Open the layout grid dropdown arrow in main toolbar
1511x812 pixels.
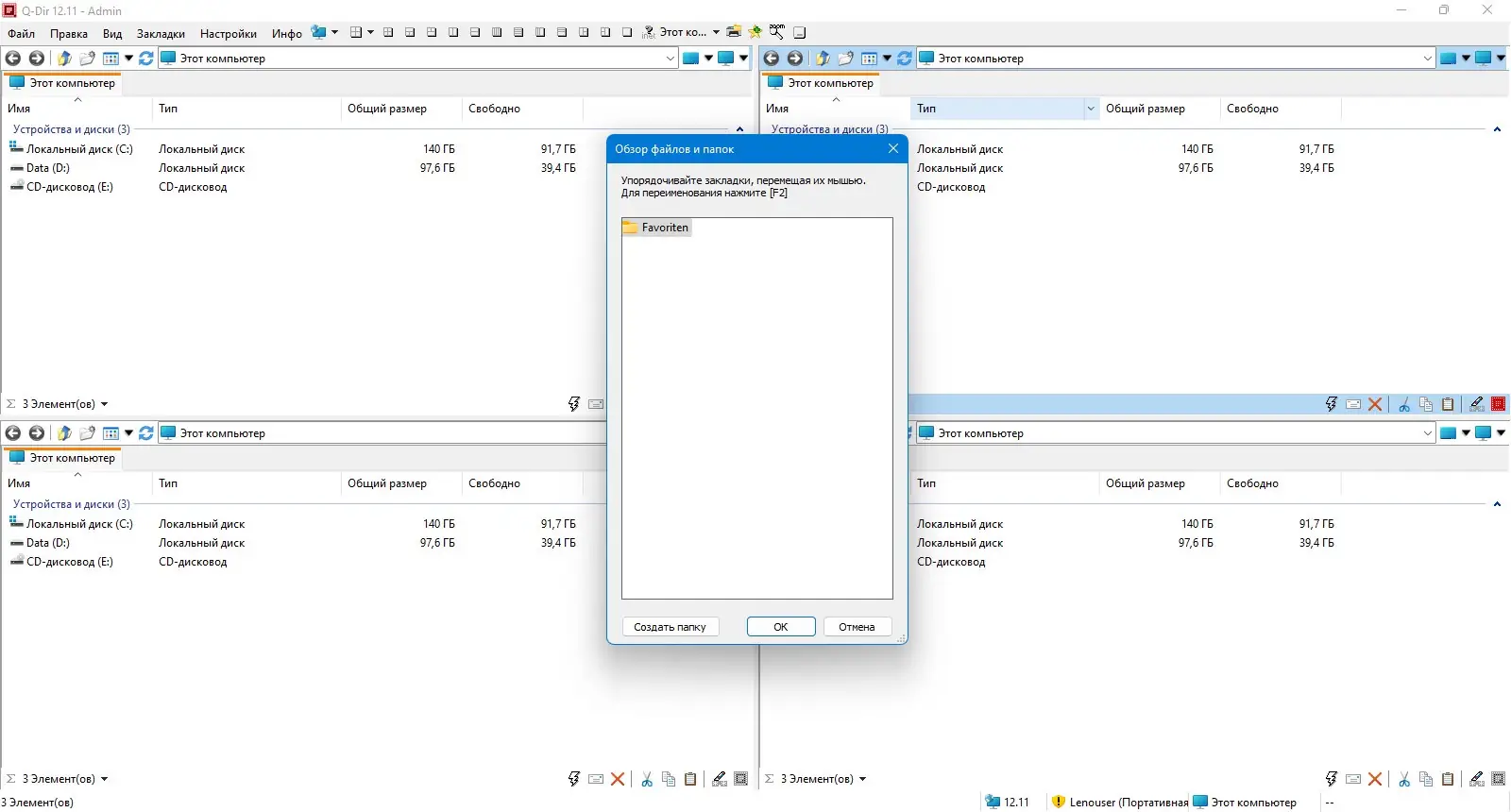coord(370,32)
